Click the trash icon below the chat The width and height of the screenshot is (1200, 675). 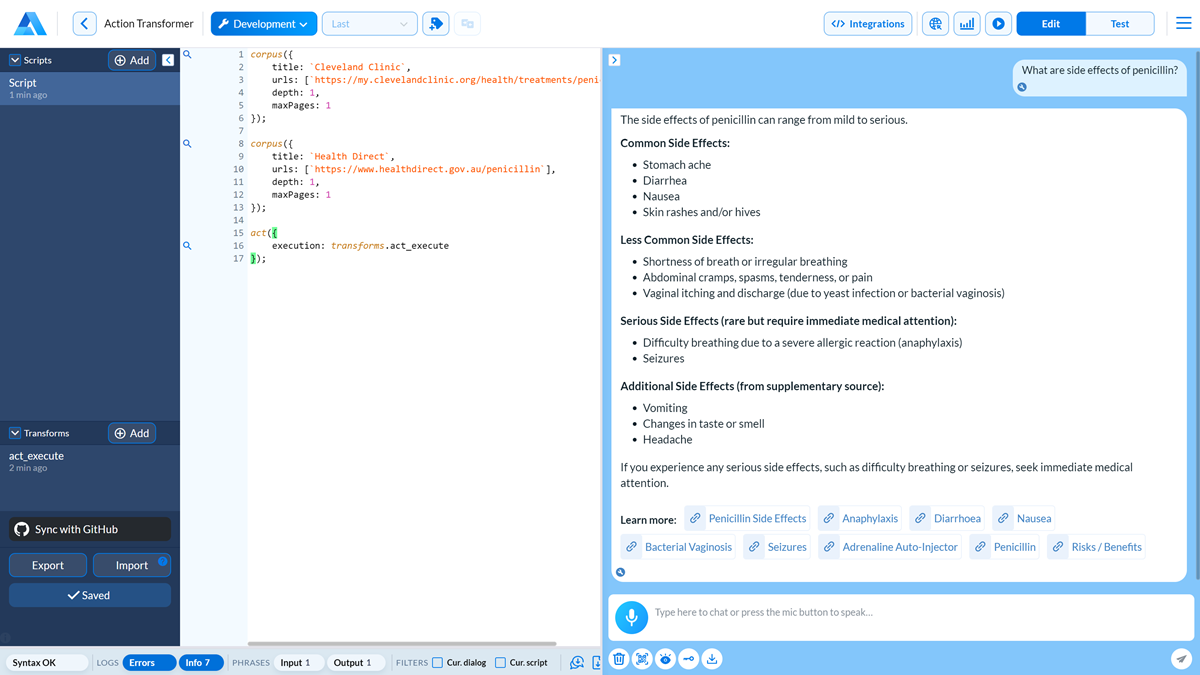[x=620, y=659]
